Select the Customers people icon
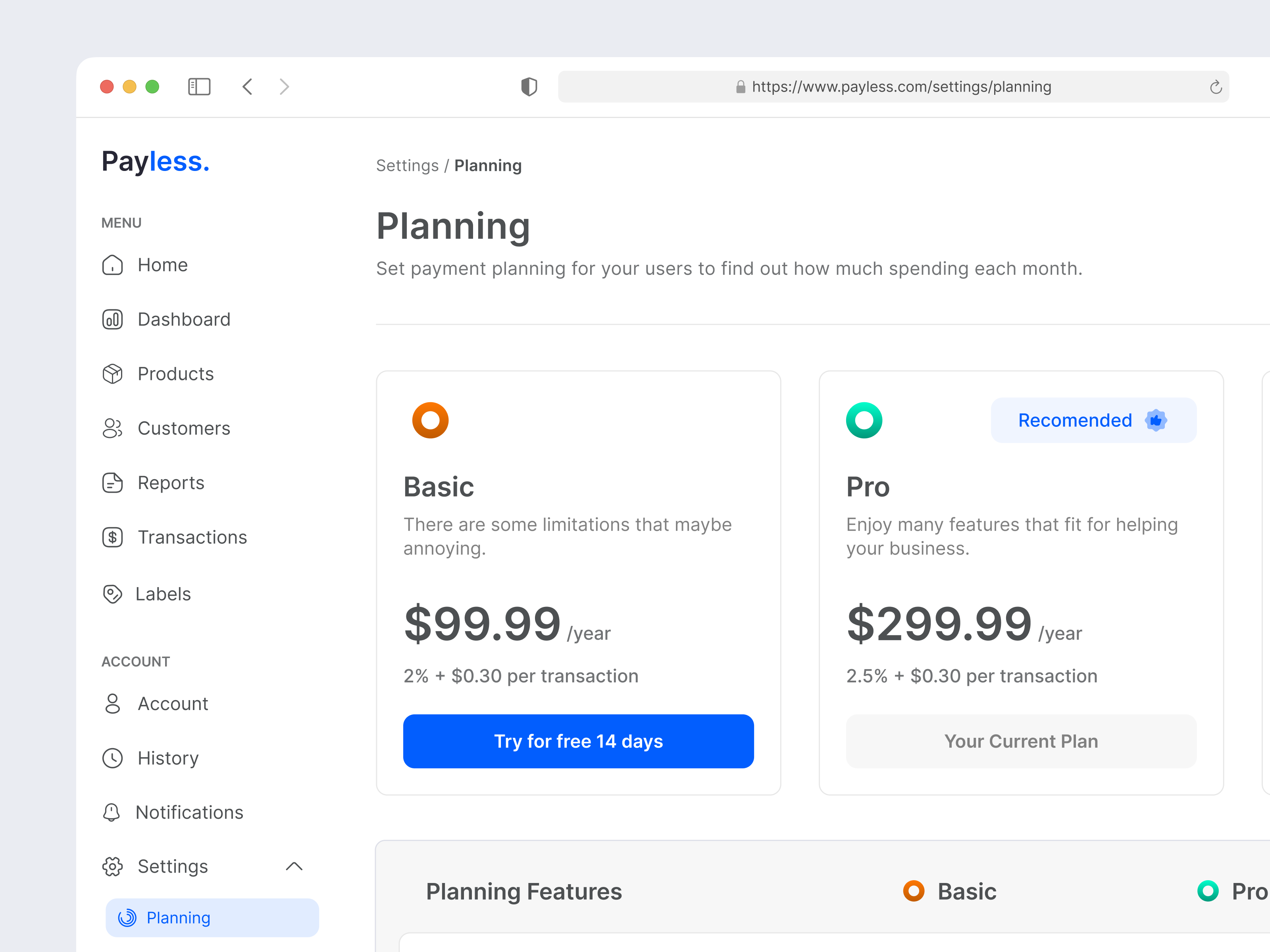The height and width of the screenshot is (952, 1270). (x=113, y=428)
